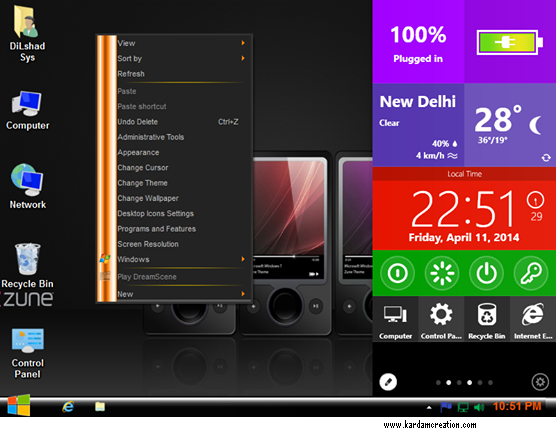Select the fourth page indicator dot
Screen dimensions: 557x434
click(470, 383)
